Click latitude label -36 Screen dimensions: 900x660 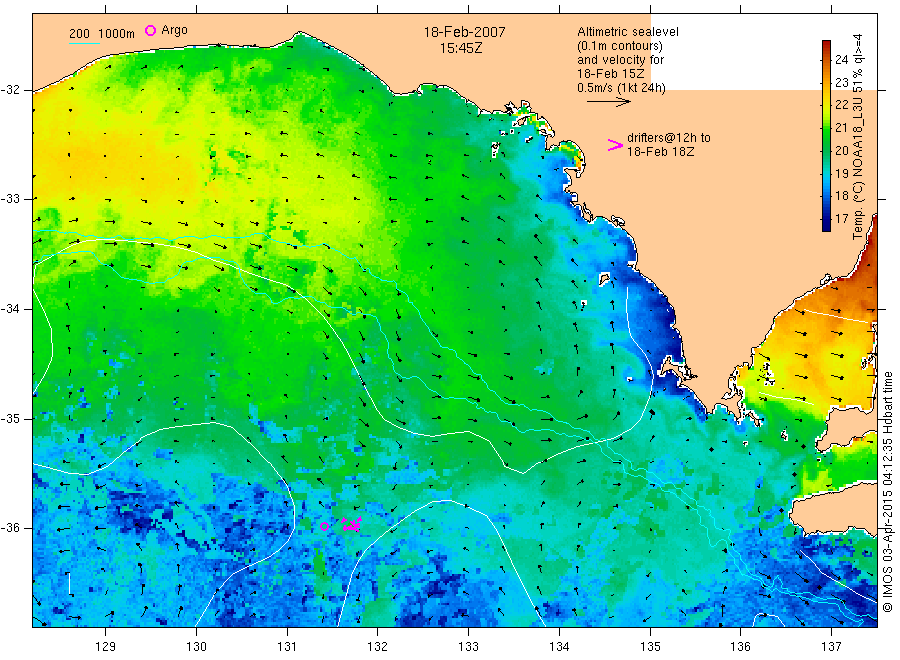tap(10, 528)
